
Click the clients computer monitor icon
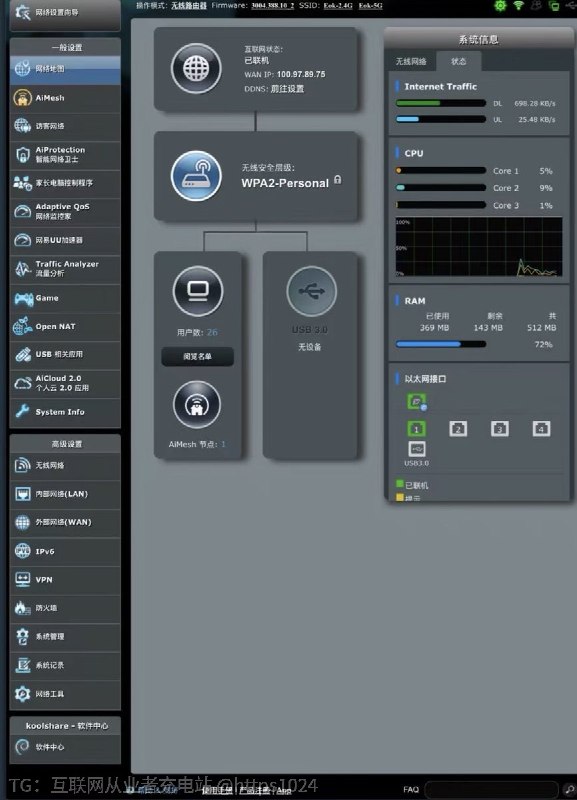198,291
